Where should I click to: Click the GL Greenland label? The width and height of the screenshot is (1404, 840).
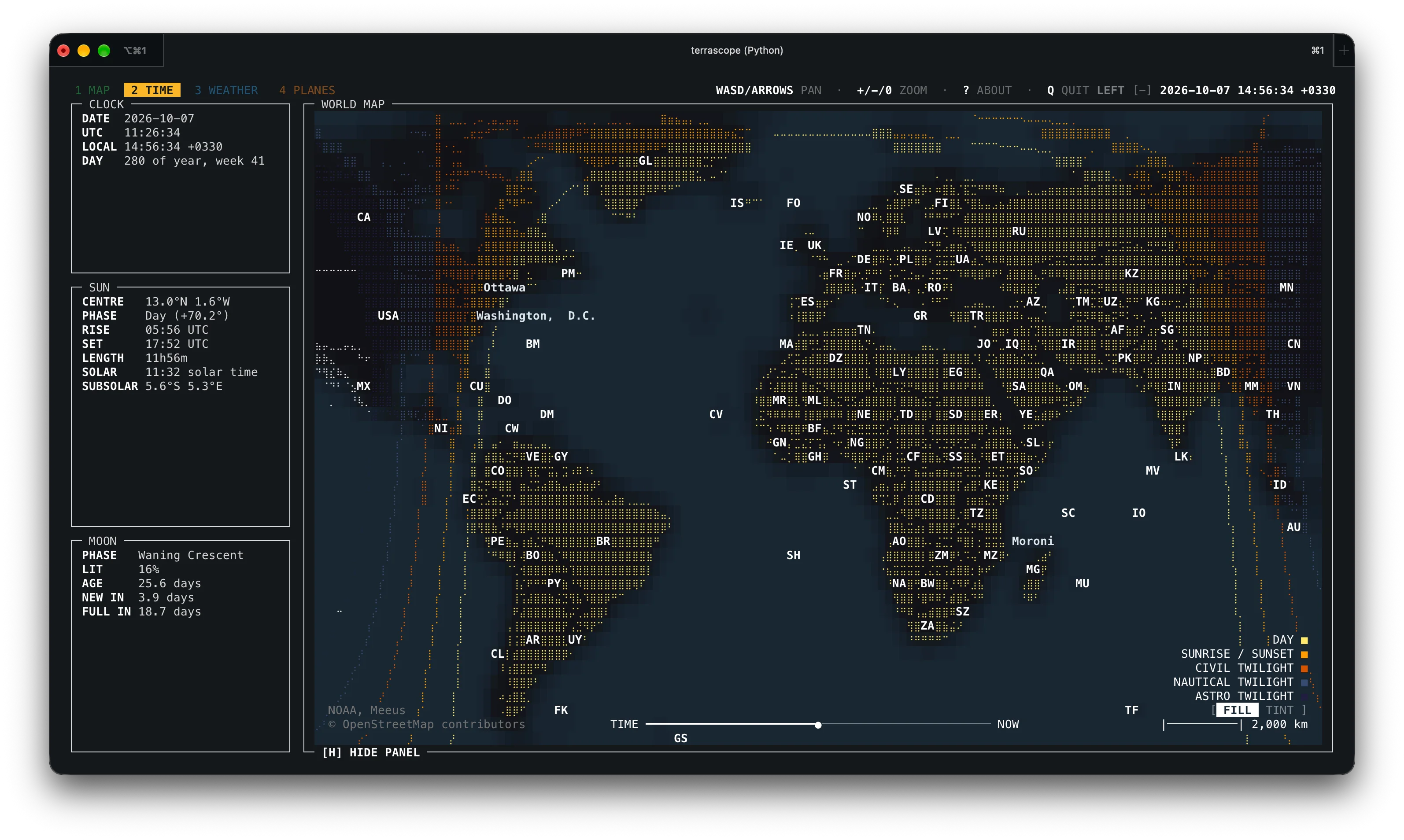click(x=645, y=161)
